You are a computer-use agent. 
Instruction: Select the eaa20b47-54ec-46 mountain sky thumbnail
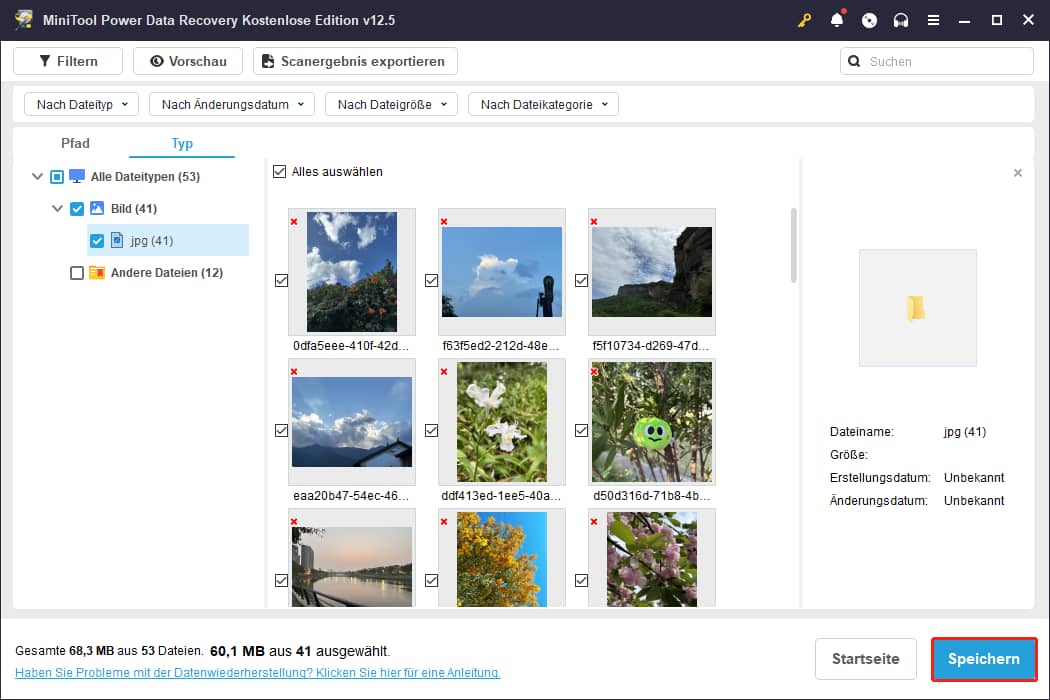click(x=352, y=422)
